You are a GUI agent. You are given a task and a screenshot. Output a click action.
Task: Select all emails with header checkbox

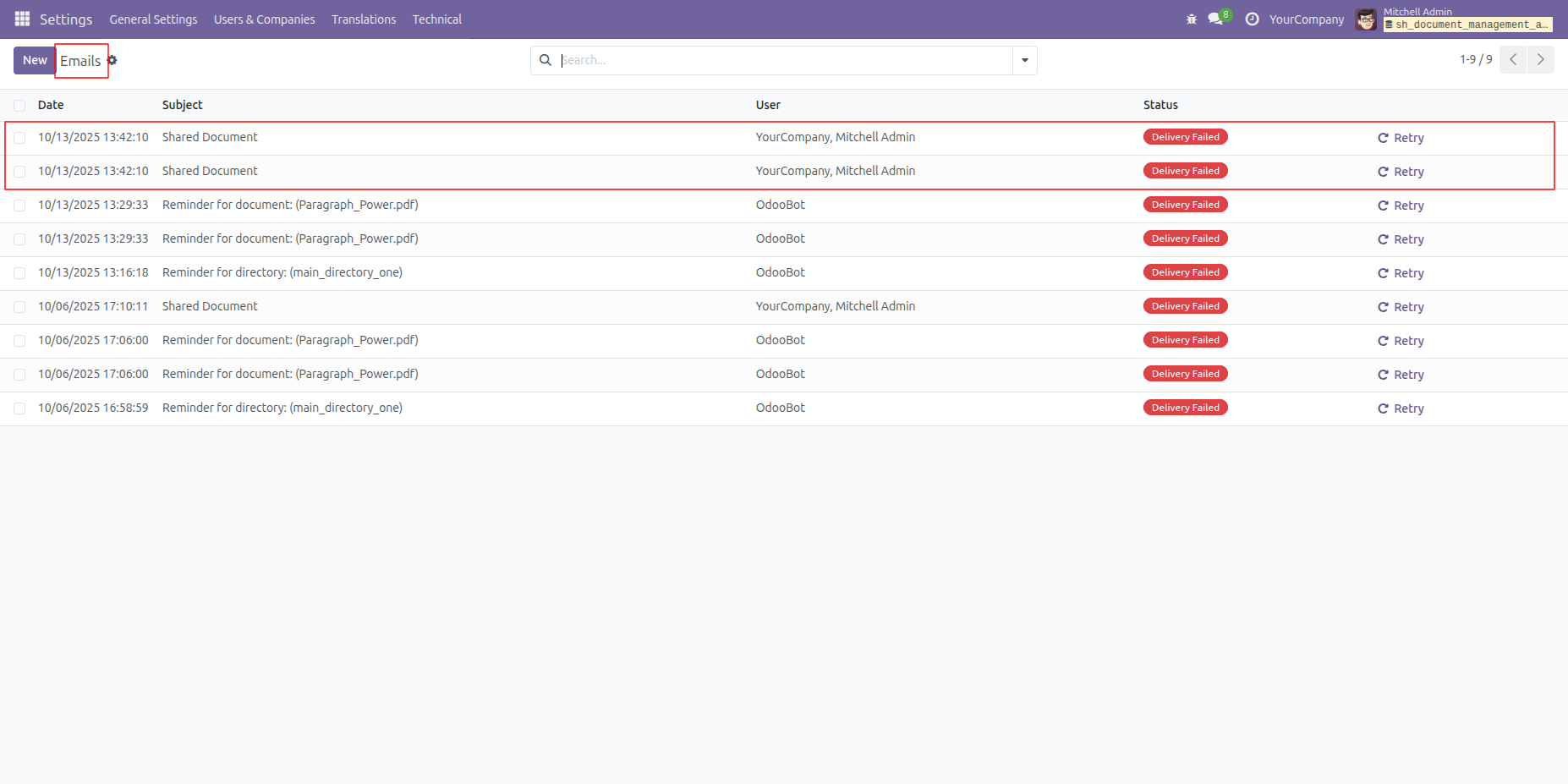point(19,106)
